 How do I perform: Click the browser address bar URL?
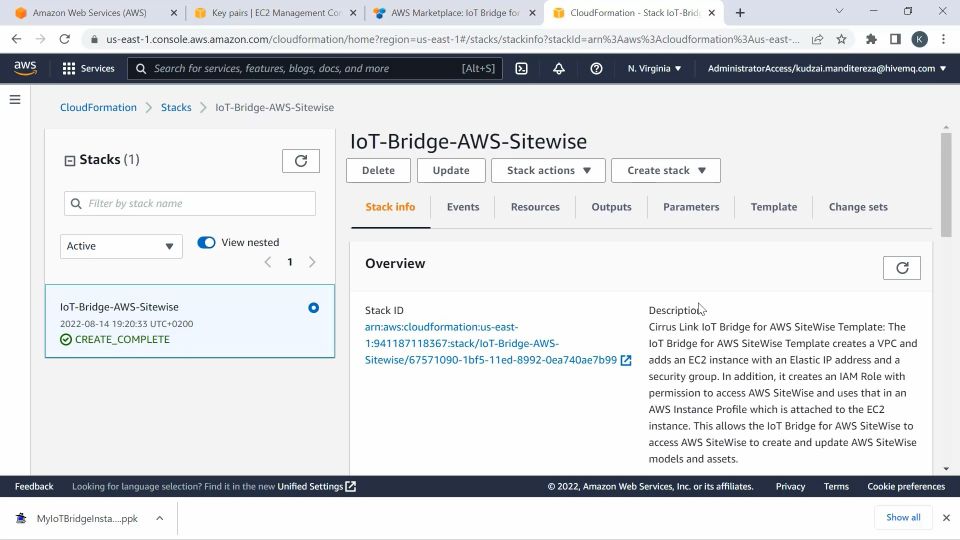pyautogui.click(x=452, y=39)
